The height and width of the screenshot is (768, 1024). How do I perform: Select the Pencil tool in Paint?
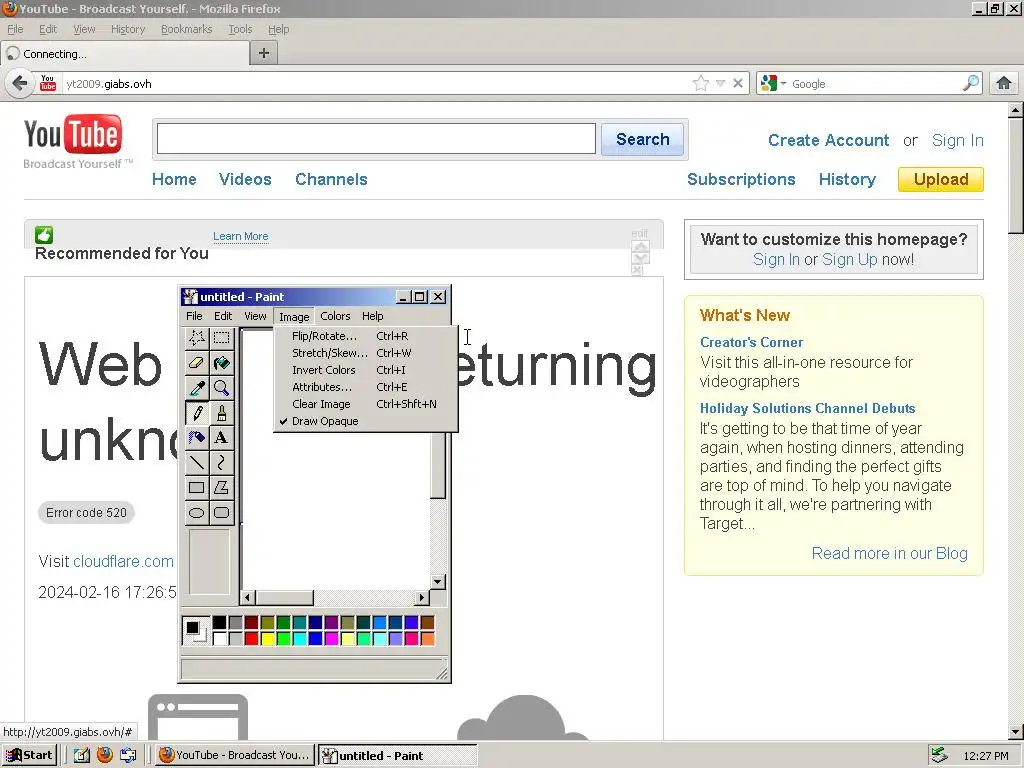pyautogui.click(x=197, y=413)
